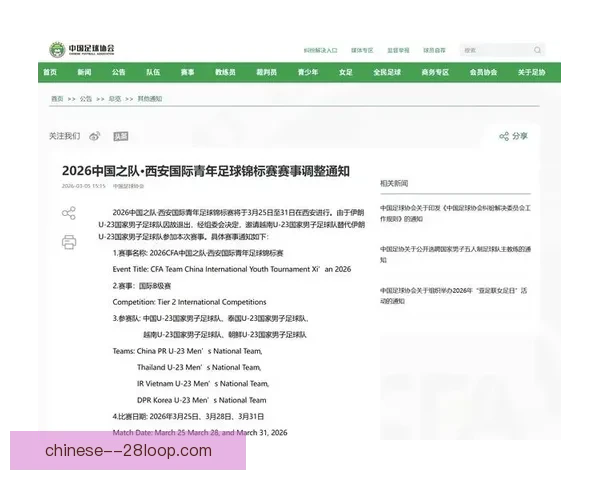Click the line 'Competition: Tier 2 International Competitions'
Image resolution: width=600 pixels, height=480 pixels.
pyautogui.click(x=189, y=302)
